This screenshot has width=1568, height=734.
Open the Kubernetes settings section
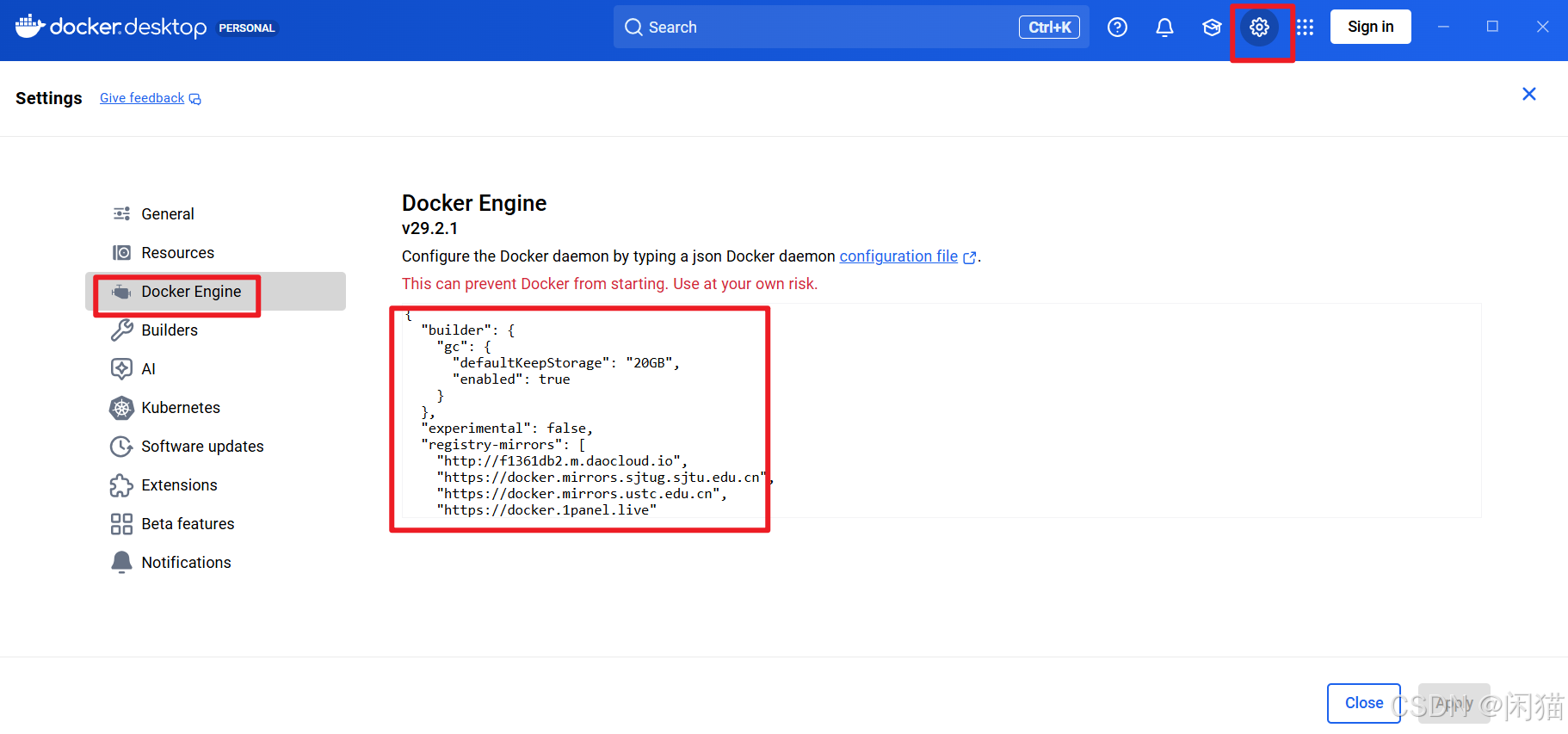215,408
